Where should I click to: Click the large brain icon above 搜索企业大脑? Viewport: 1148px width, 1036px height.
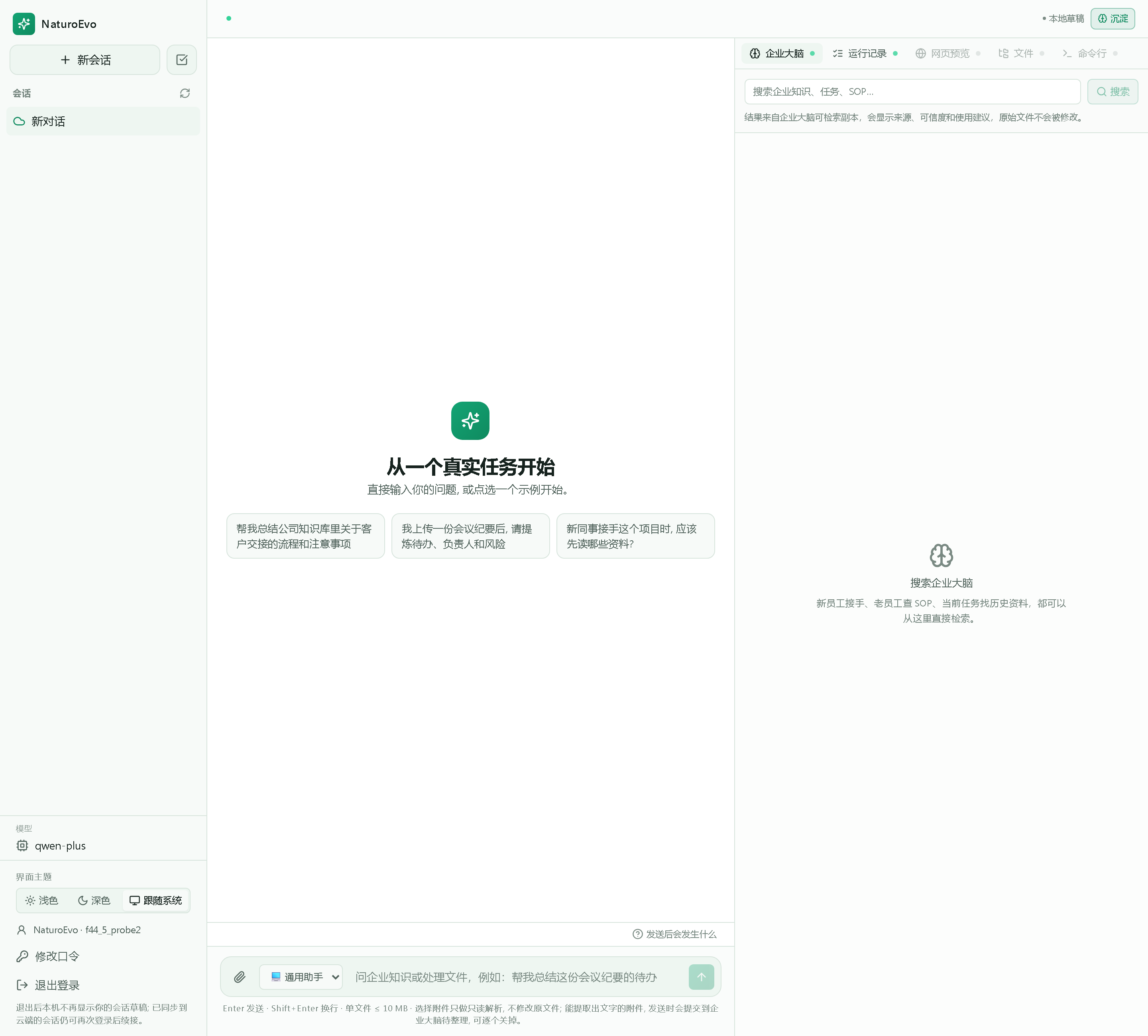(941, 555)
